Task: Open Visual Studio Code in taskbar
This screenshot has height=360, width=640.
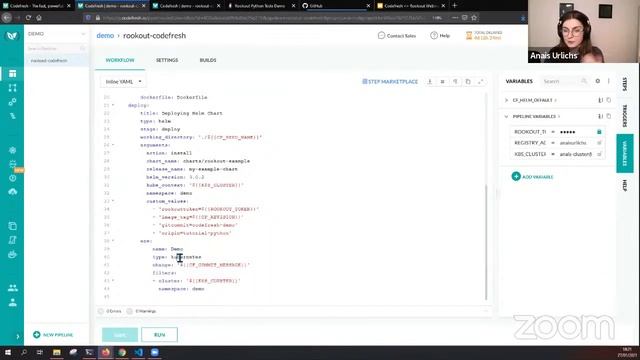Action: pyautogui.click(x=138, y=352)
